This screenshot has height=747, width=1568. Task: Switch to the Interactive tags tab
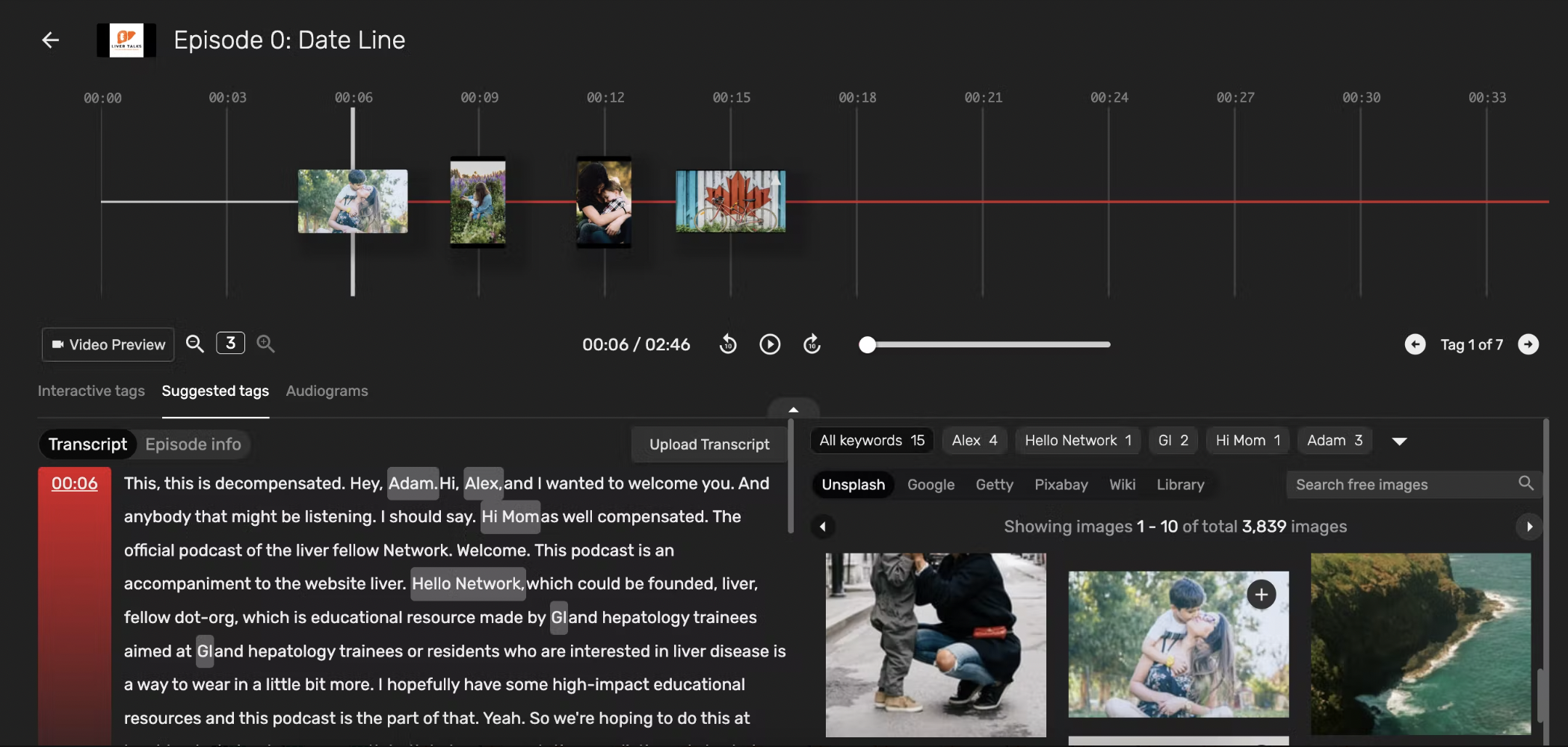pos(91,391)
